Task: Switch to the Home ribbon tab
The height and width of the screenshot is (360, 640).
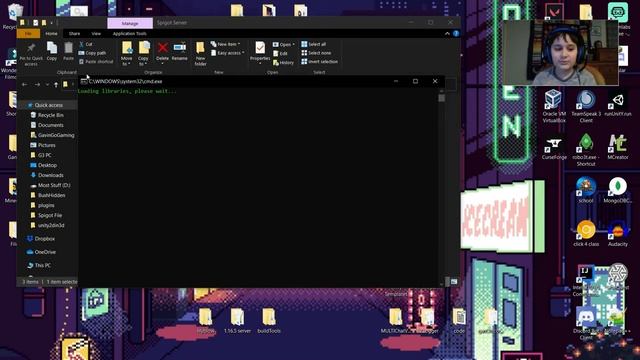Action: (x=51, y=33)
